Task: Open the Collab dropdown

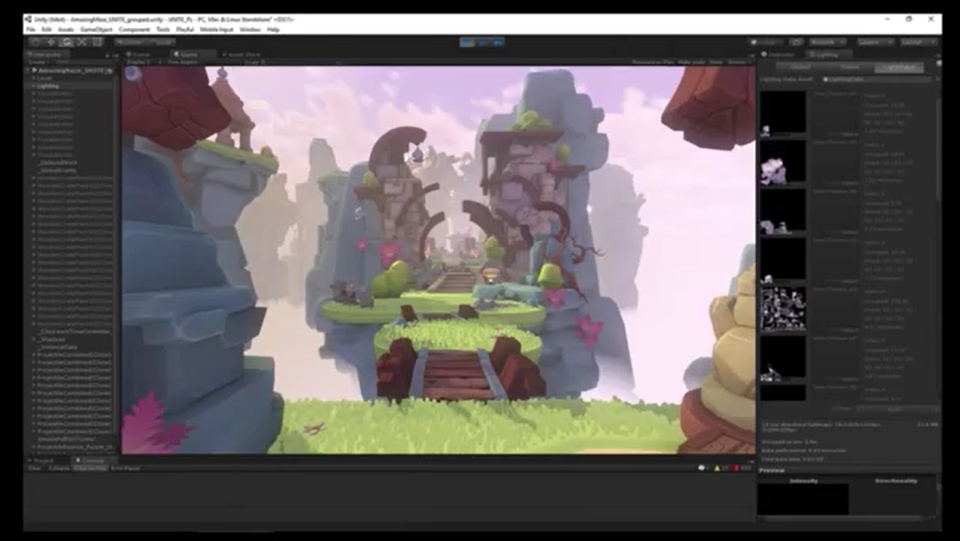Action: pyautogui.click(x=767, y=42)
